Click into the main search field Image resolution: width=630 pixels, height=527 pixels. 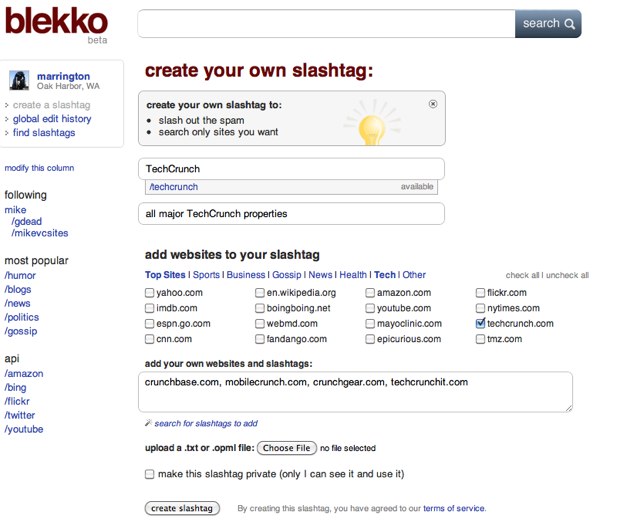pyautogui.click(x=326, y=24)
